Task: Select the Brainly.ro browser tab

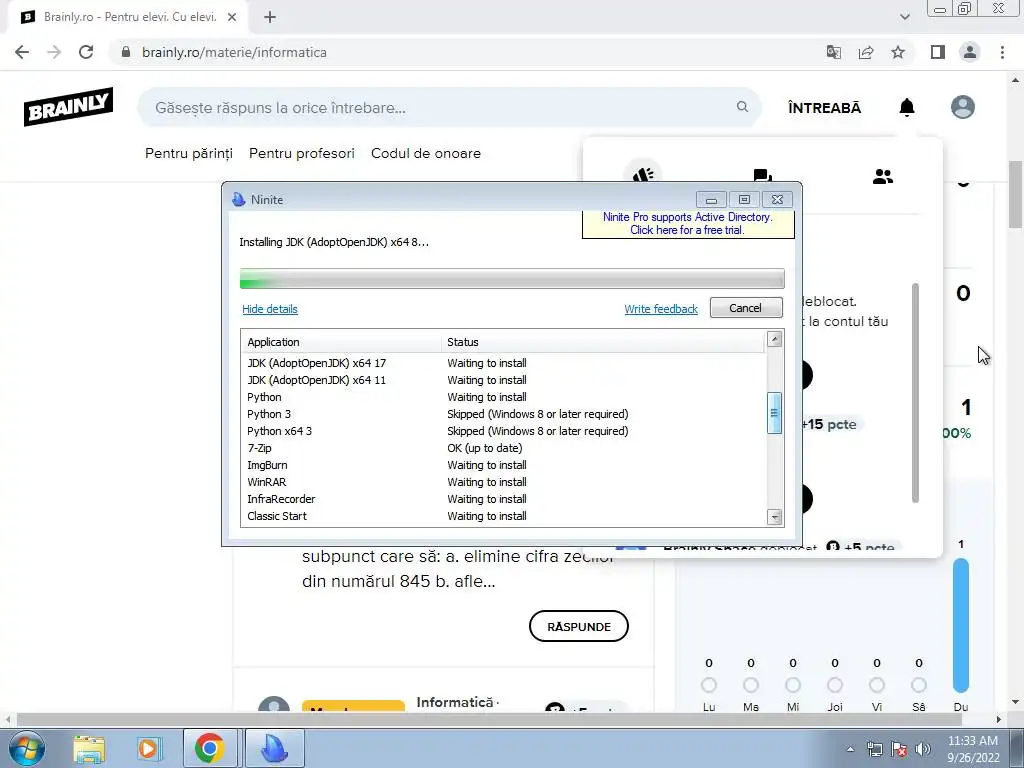Action: click(x=127, y=17)
